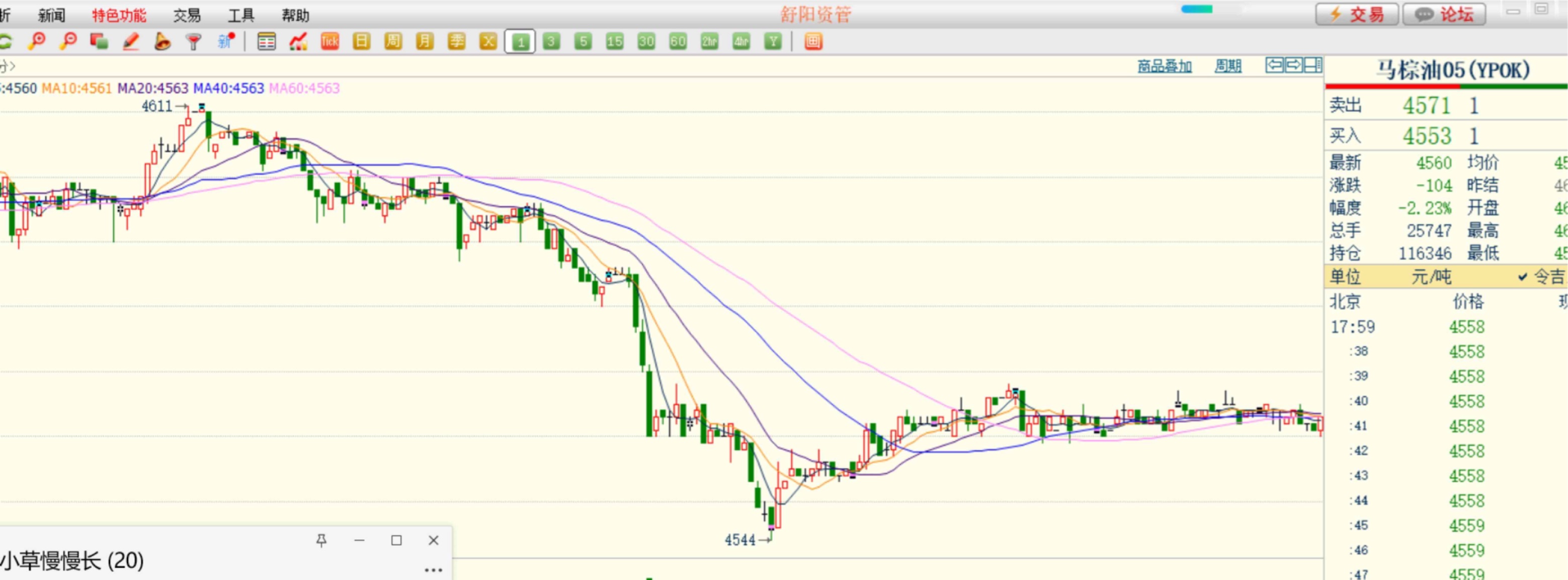Select the 5-minute period button
This screenshot has width=1568, height=580.
point(583,41)
